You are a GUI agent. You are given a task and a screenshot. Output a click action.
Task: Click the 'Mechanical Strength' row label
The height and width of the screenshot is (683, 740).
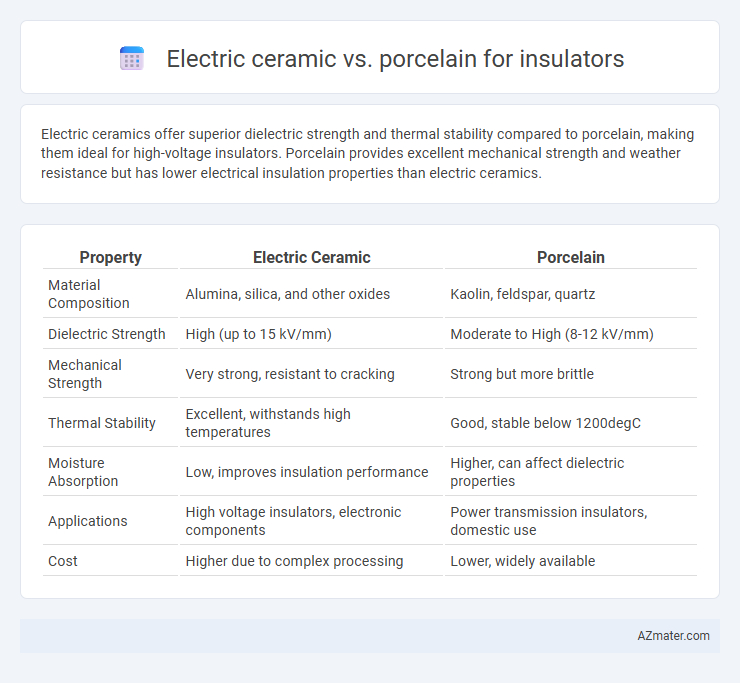pos(85,374)
